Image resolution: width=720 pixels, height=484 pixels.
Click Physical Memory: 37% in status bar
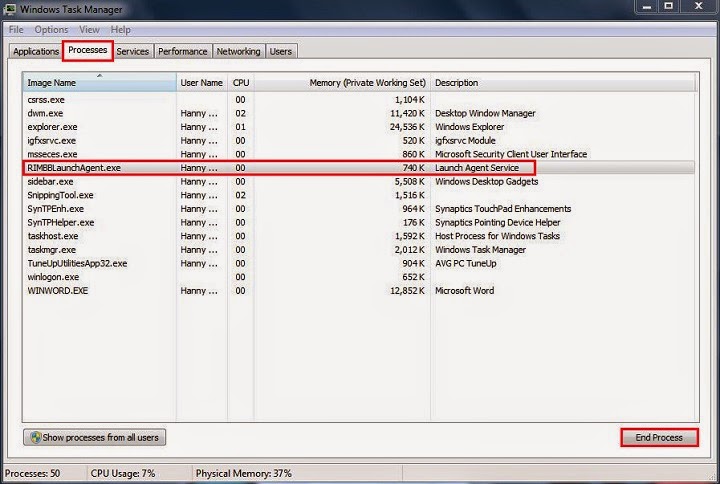tap(243, 473)
